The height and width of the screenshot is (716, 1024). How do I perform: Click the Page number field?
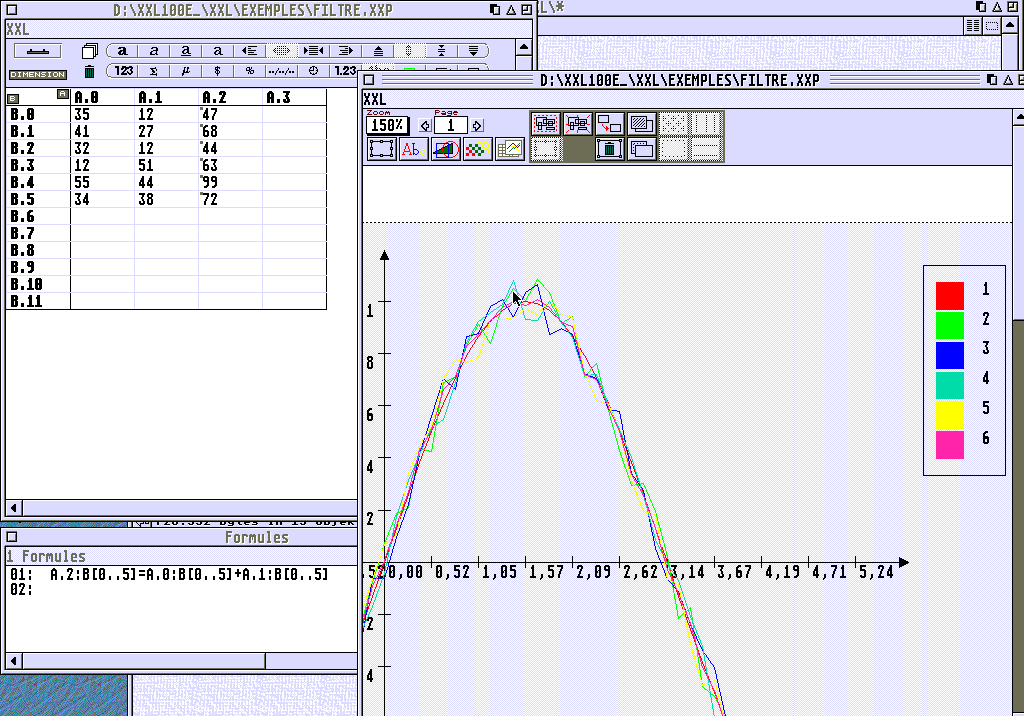451,125
